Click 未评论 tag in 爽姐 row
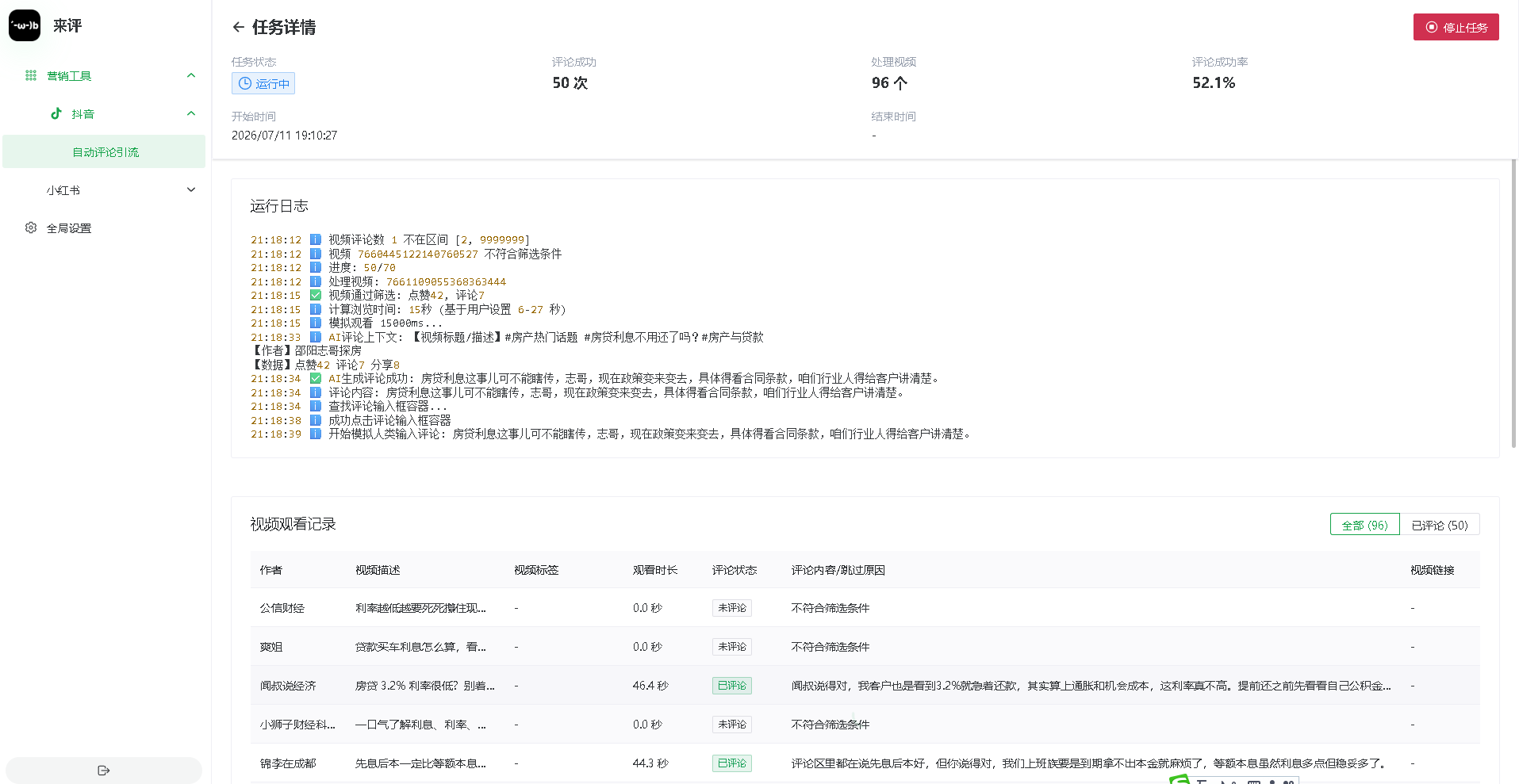The image size is (1519, 784). (x=732, y=647)
